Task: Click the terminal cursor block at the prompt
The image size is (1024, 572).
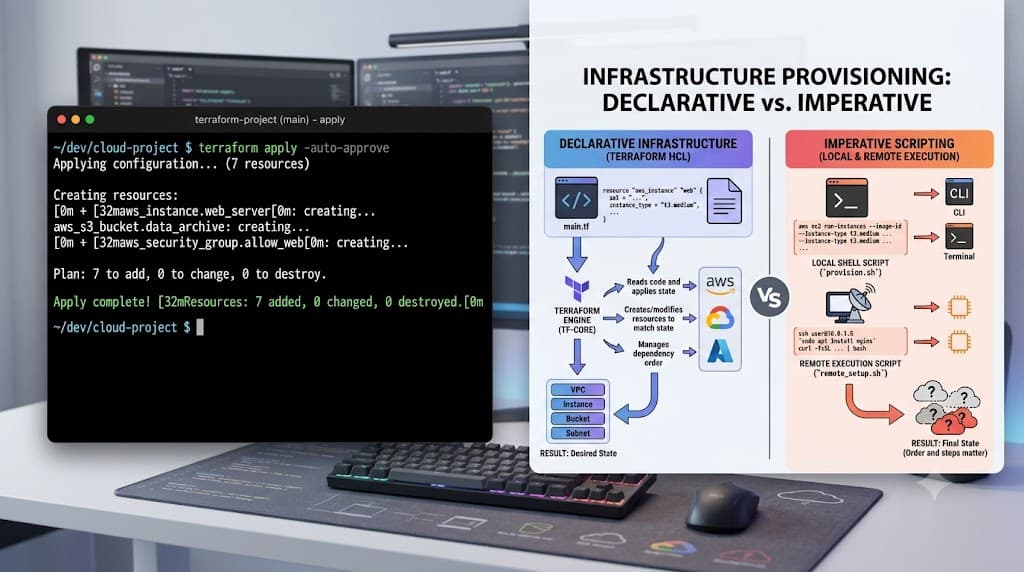Action: pos(200,327)
